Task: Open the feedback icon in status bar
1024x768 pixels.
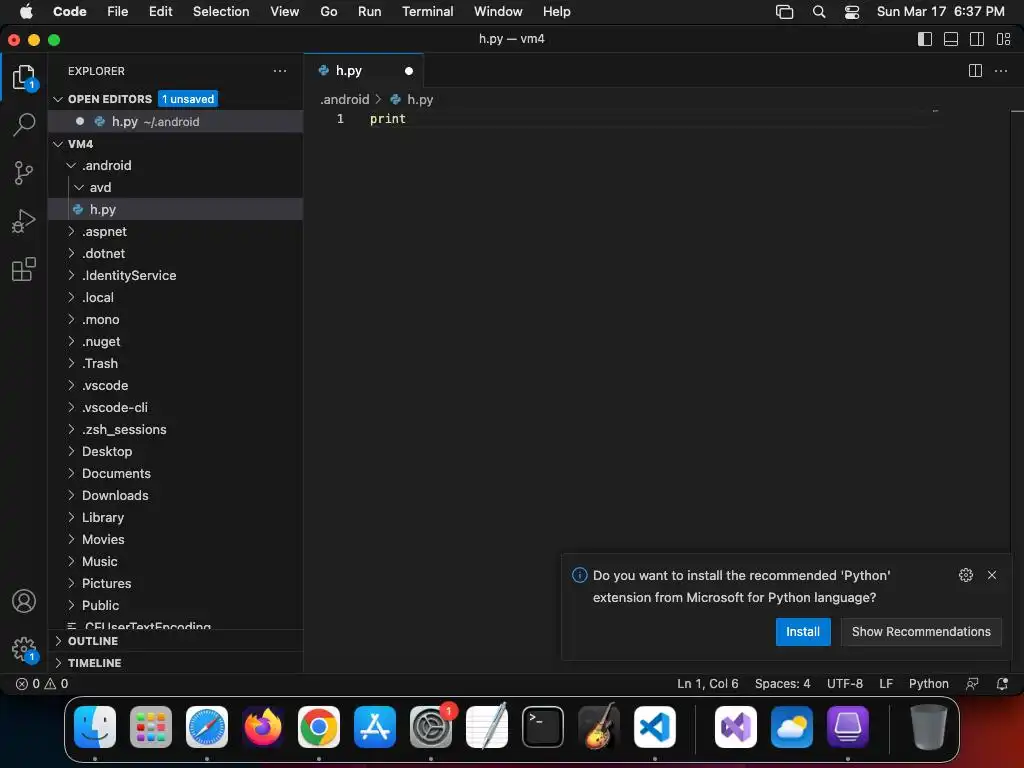Action: click(972, 684)
